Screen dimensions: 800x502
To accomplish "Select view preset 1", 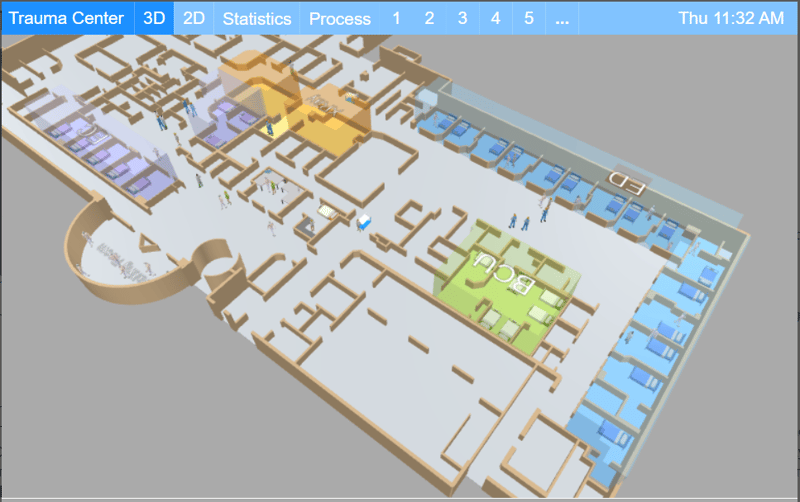I will tap(396, 18).
